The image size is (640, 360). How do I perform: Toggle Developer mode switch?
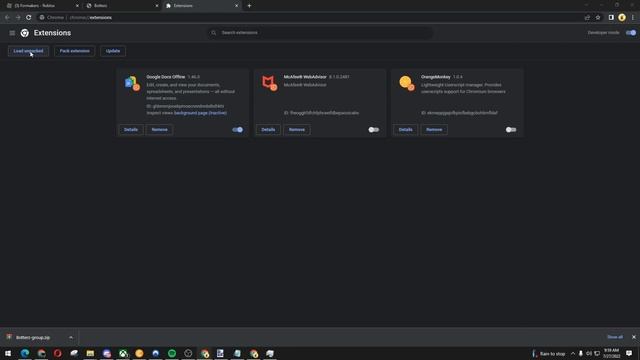[x=631, y=33]
